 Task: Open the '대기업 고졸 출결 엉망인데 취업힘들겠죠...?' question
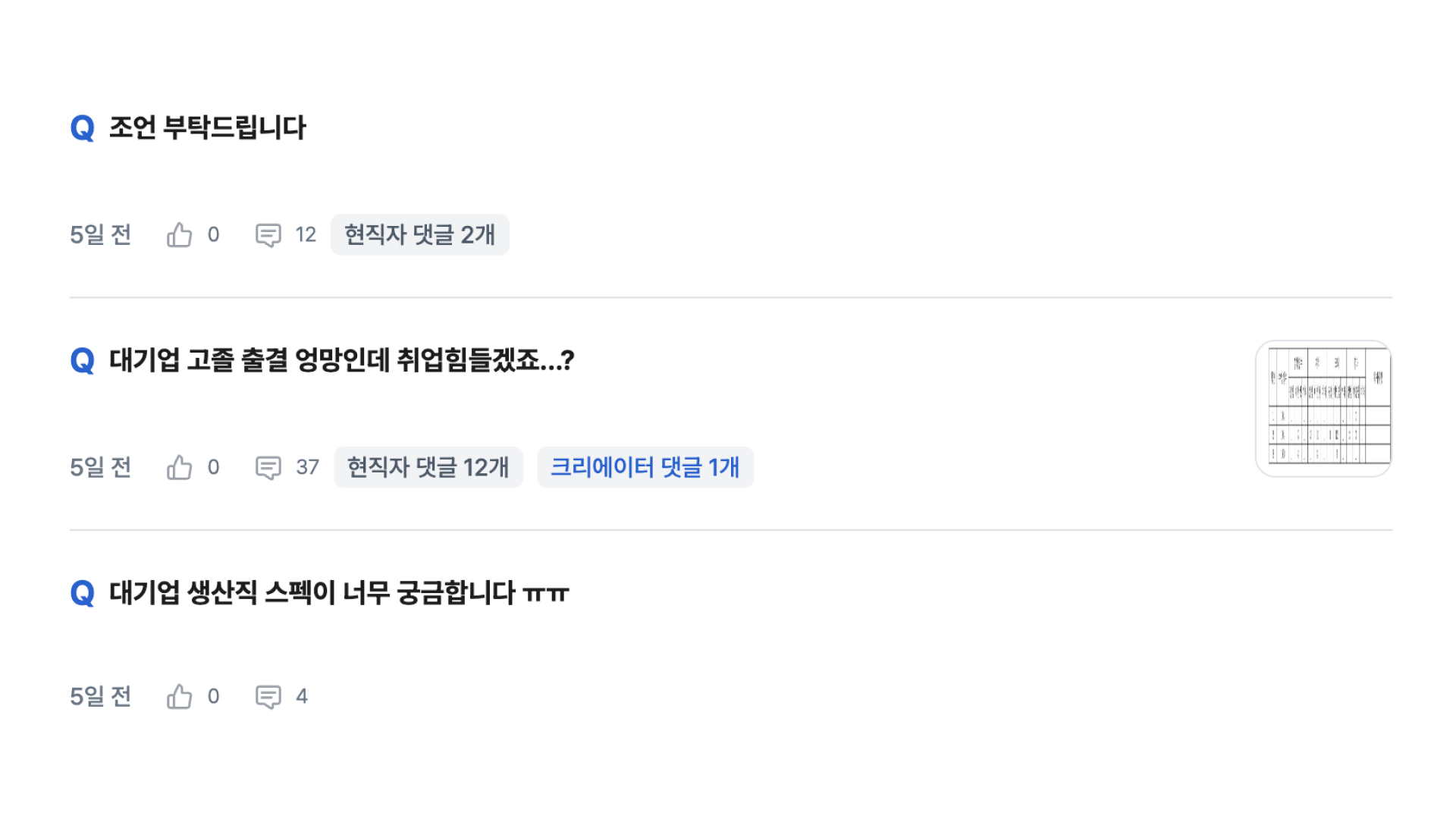pyautogui.click(x=341, y=360)
